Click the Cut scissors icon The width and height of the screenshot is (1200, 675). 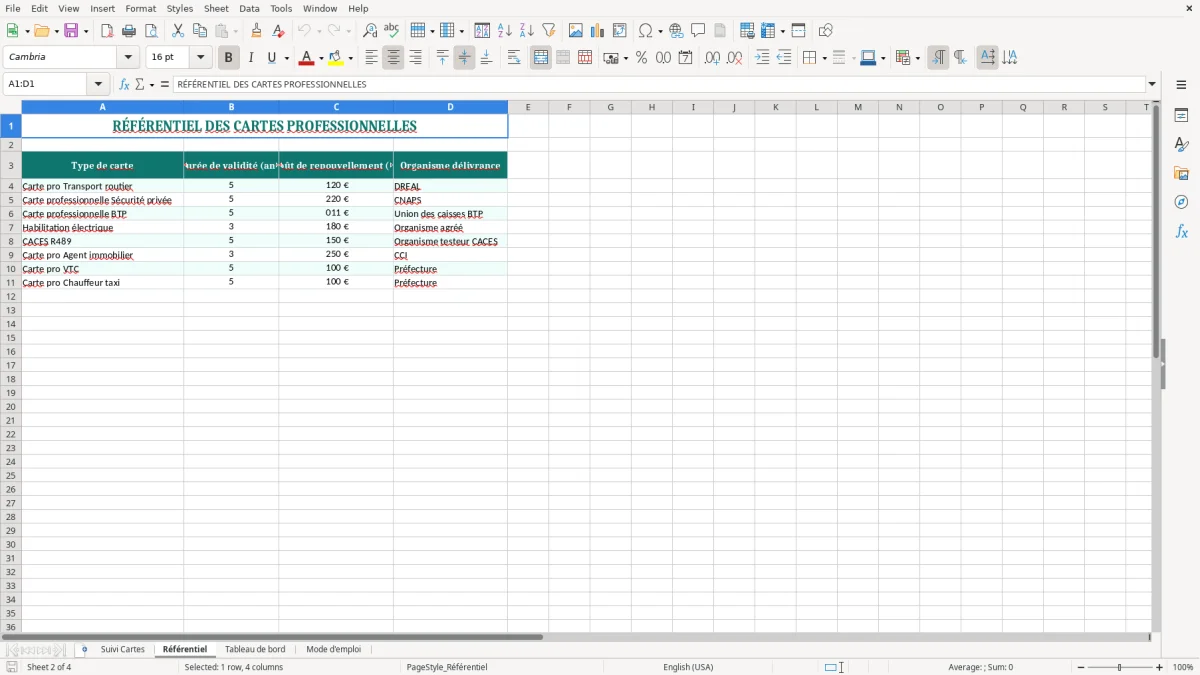click(x=178, y=31)
